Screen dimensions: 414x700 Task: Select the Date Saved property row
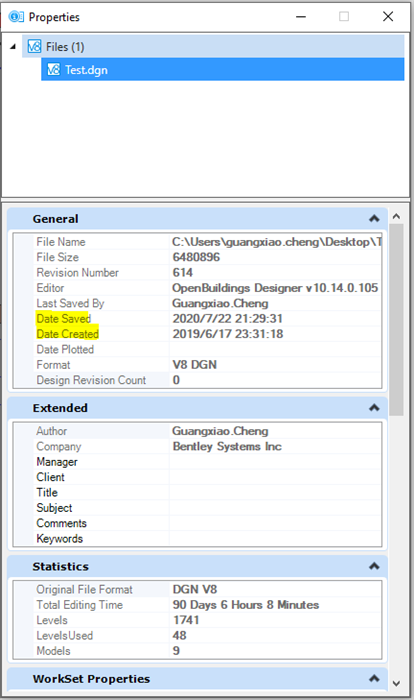(197, 318)
